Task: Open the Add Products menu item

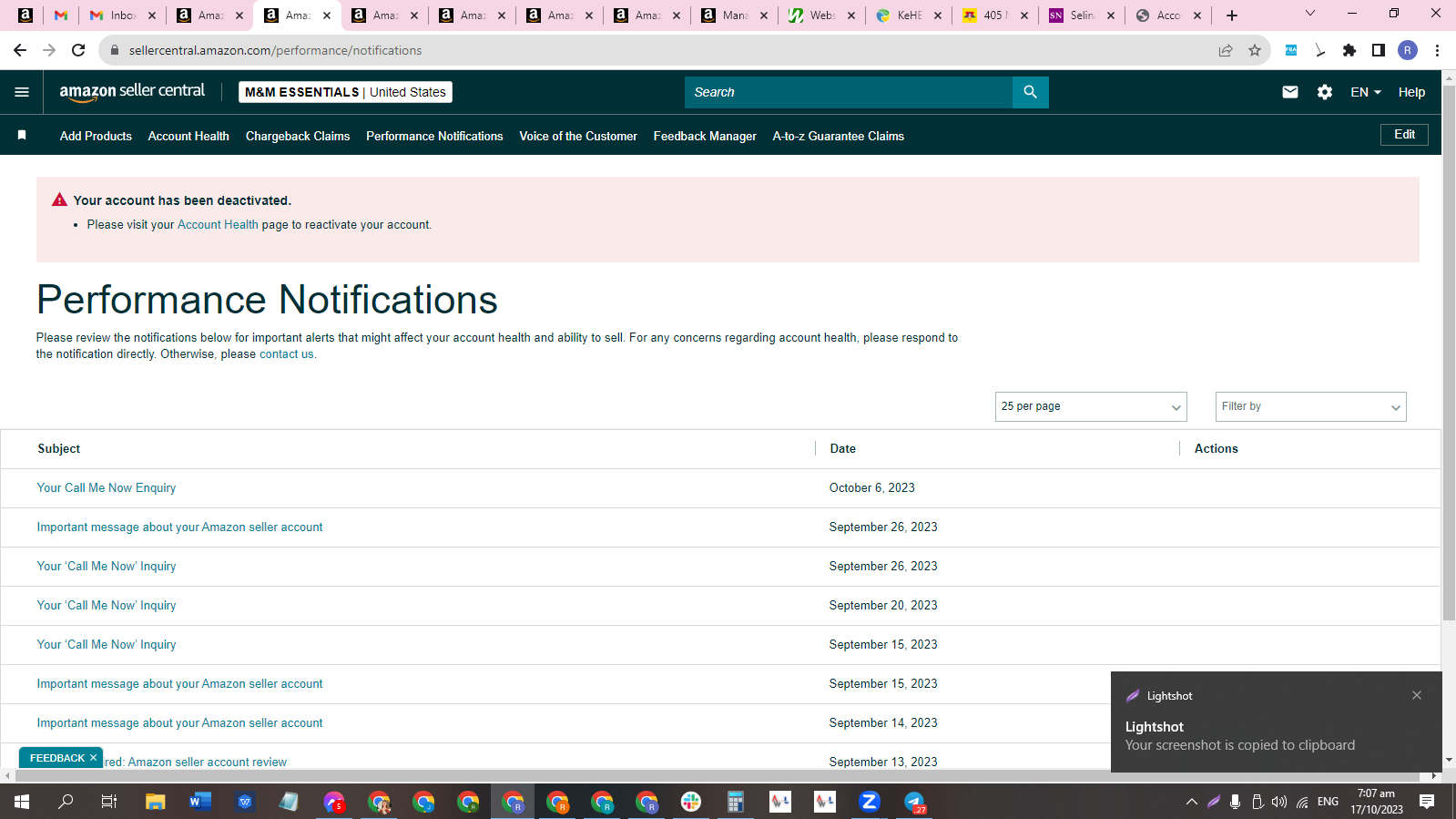Action: [x=96, y=136]
